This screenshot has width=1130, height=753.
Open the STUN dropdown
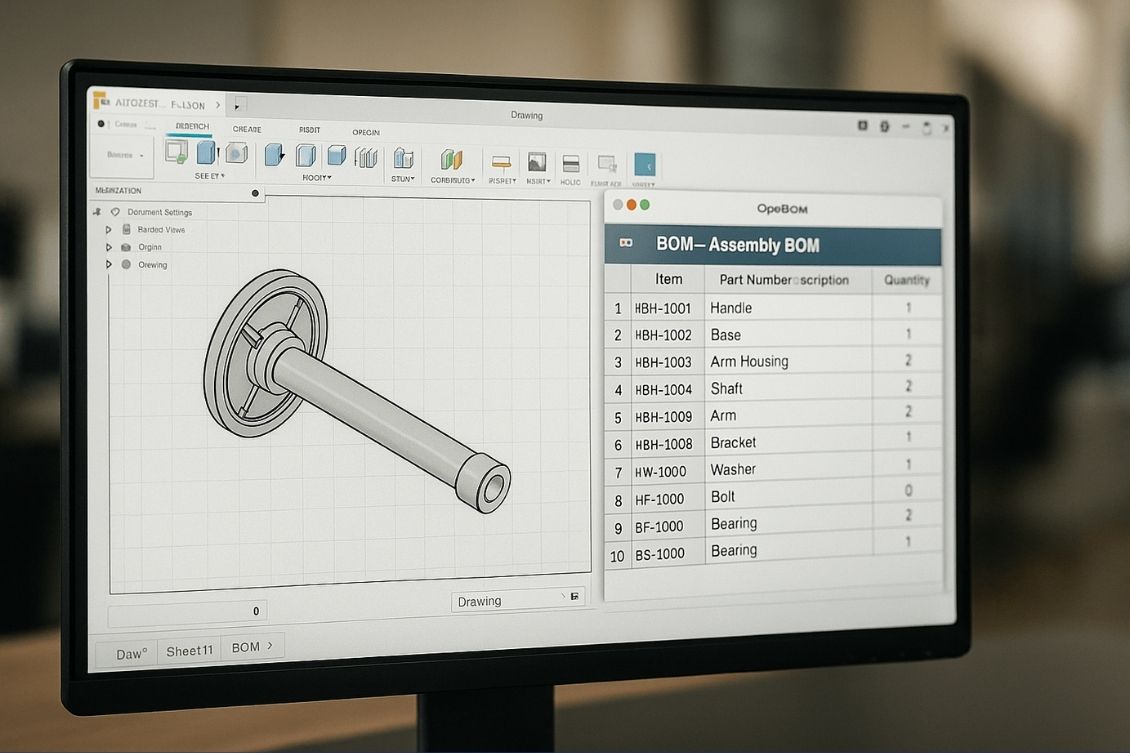(x=403, y=179)
